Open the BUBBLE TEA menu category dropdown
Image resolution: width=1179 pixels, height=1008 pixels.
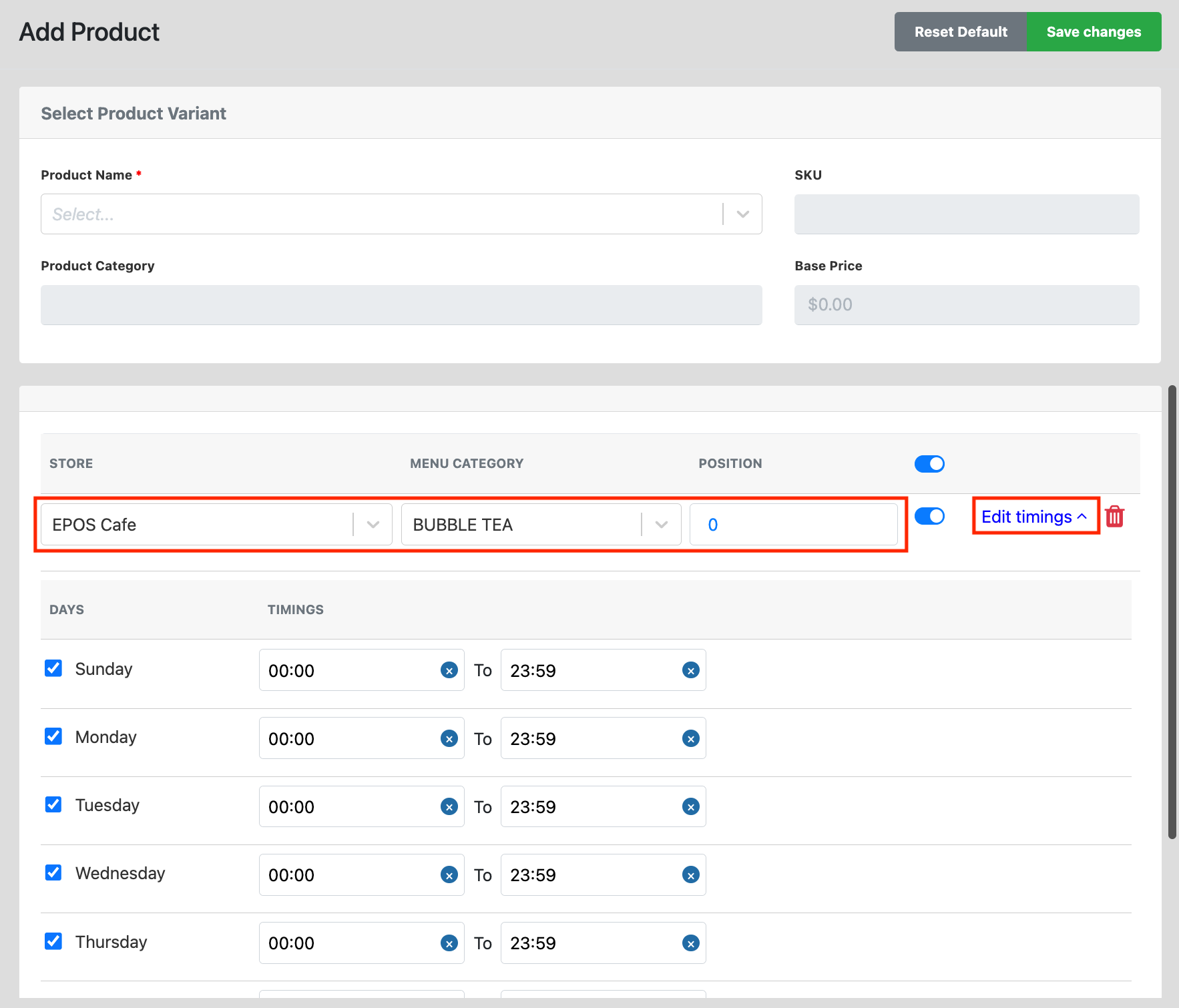[x=541, y=525]
